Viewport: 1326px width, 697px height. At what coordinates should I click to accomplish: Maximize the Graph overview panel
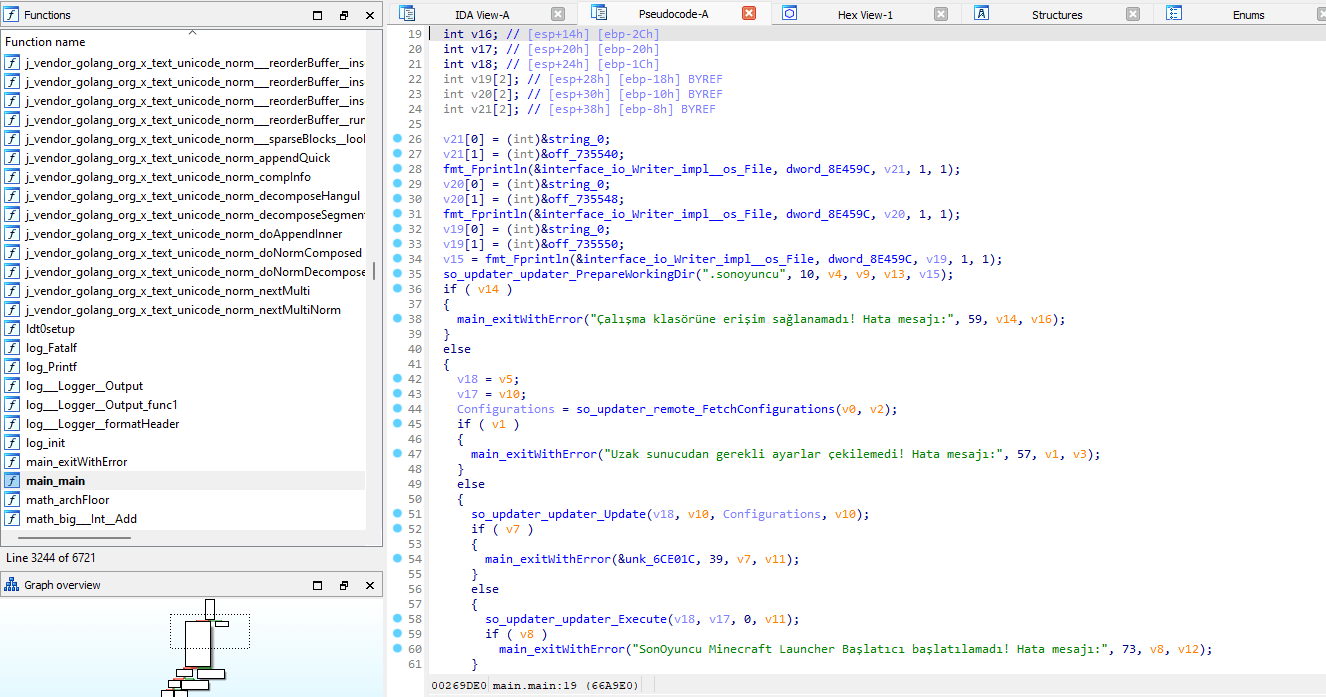318,585
